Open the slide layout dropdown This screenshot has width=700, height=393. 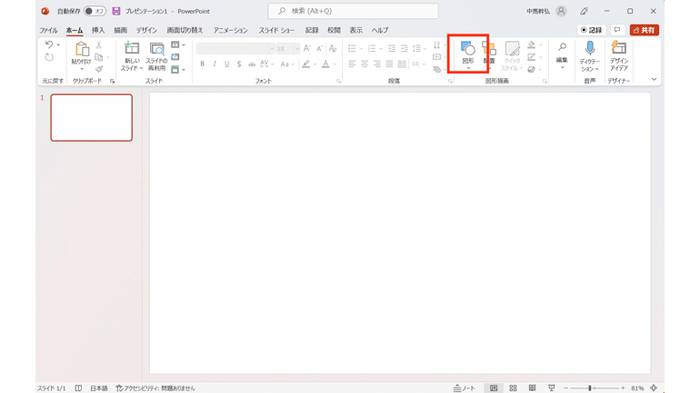click(x=177, y=45)
